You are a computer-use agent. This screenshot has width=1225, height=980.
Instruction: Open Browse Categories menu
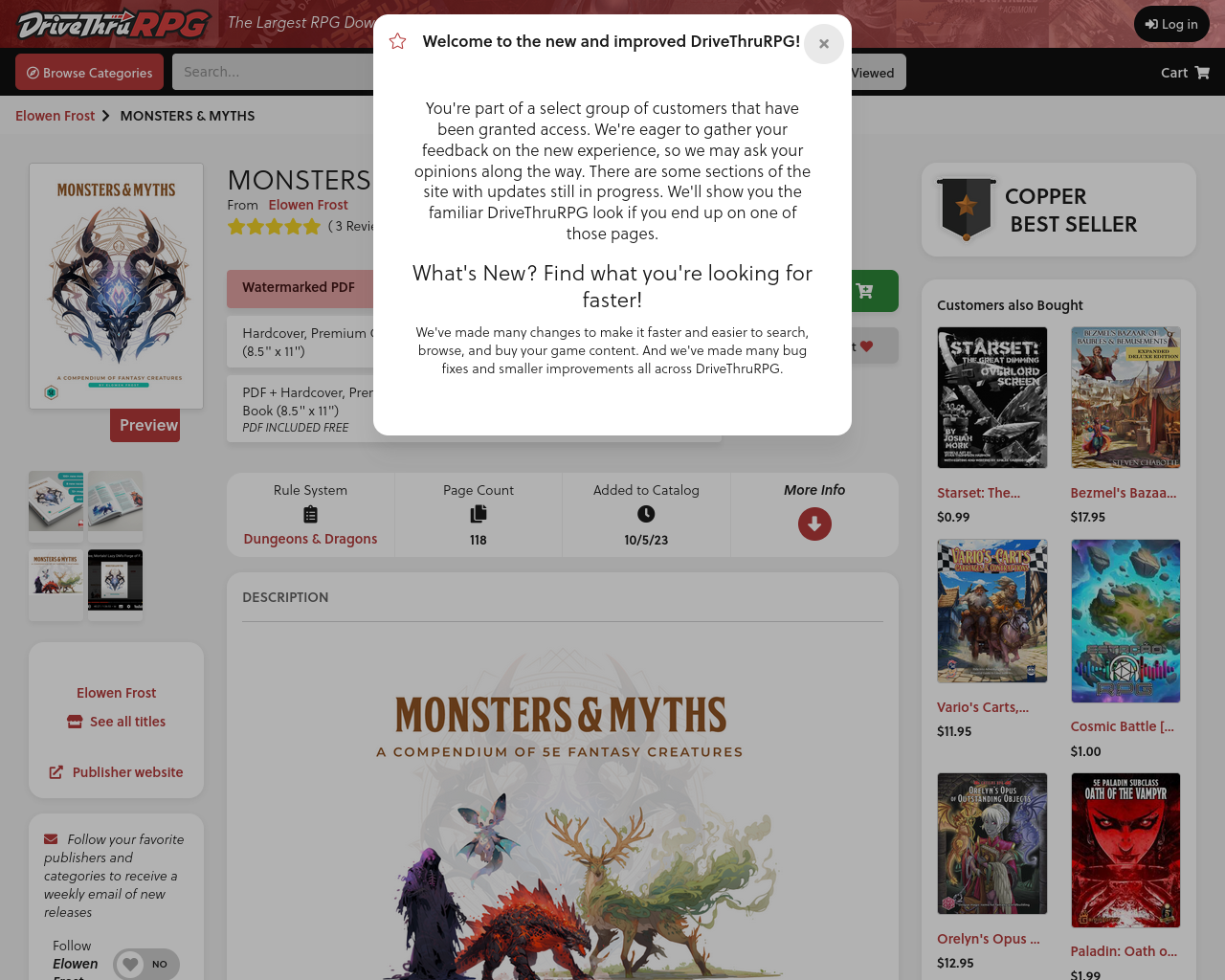point(90,72)
